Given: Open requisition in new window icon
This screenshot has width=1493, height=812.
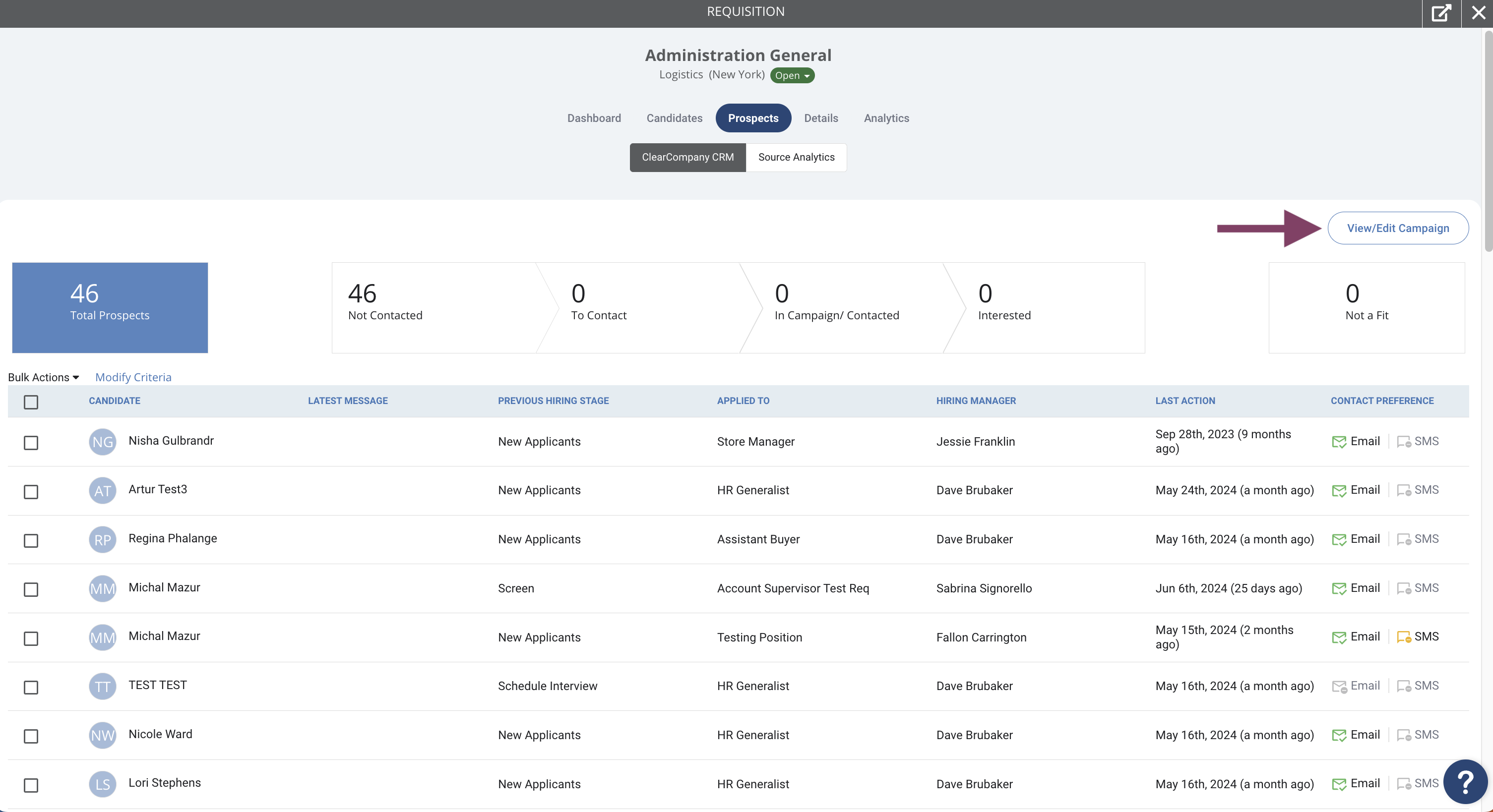Looking at the screenshot, I should click(x=1441, y=13).
